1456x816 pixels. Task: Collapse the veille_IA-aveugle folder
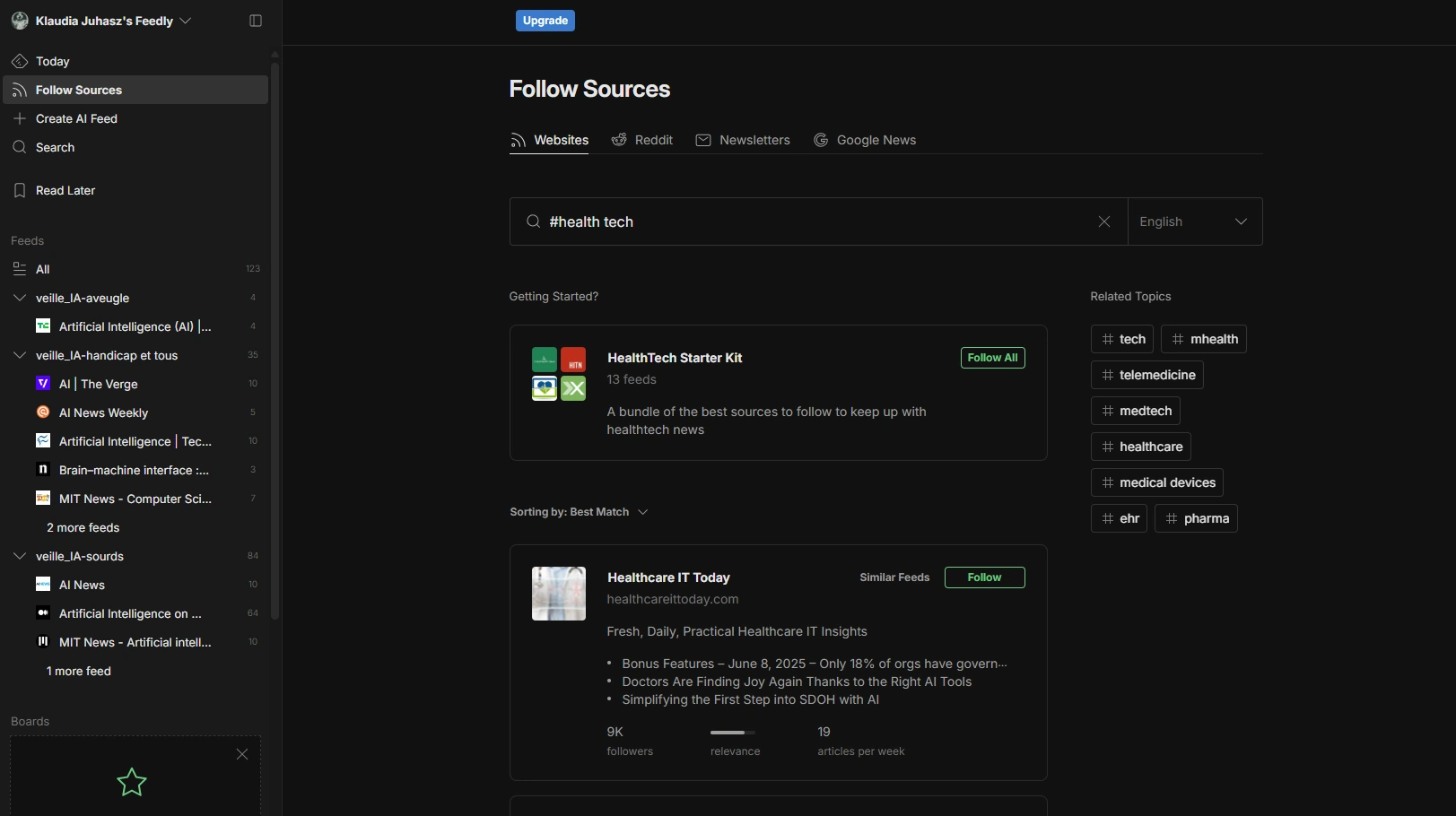pyautogui.click(x=20, y=298)
